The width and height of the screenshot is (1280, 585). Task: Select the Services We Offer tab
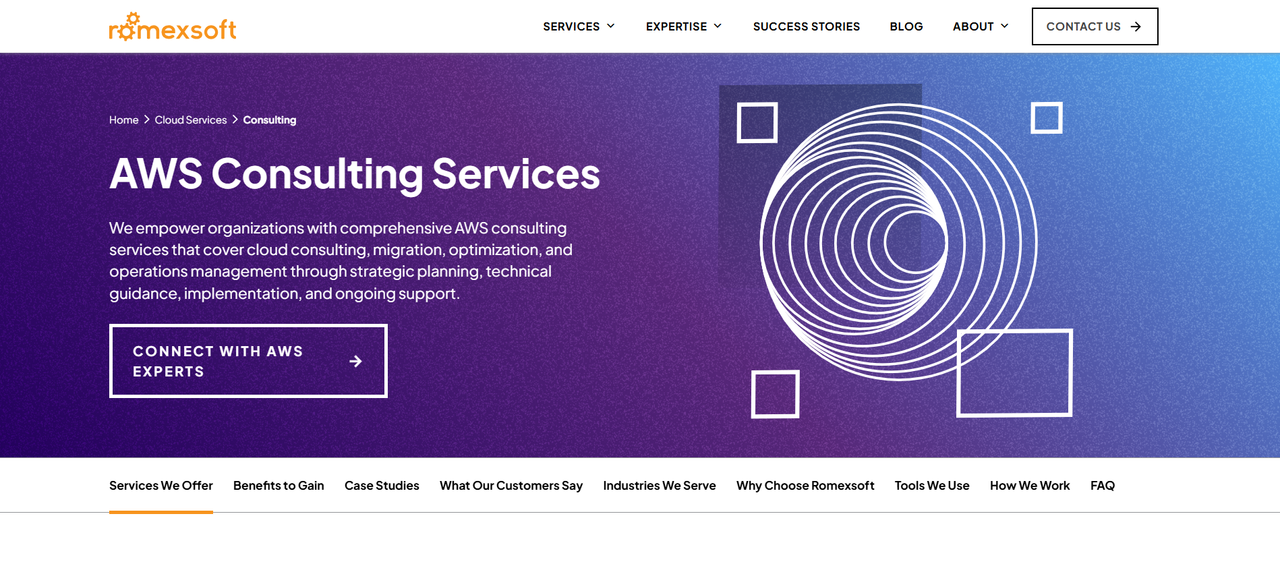point(161,486)
